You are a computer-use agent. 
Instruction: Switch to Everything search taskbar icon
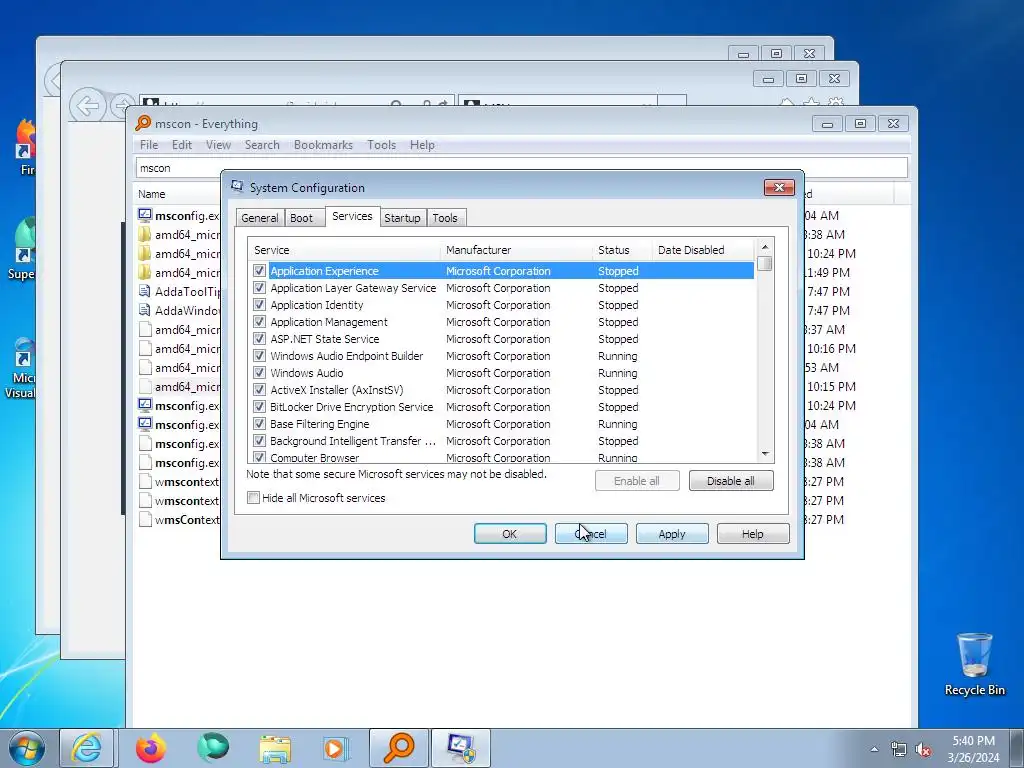(x=399, y=748)
